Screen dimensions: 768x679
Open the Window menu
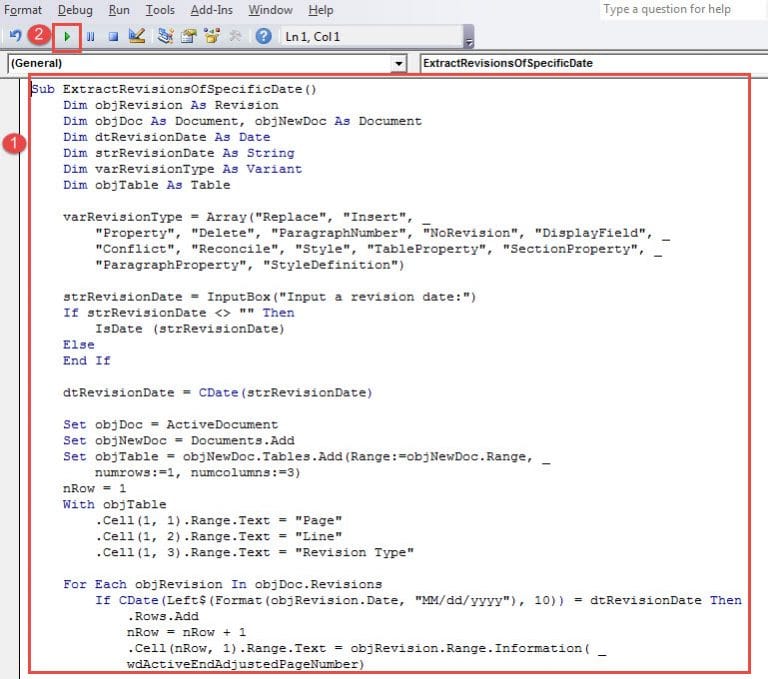[x=270, y=10]
